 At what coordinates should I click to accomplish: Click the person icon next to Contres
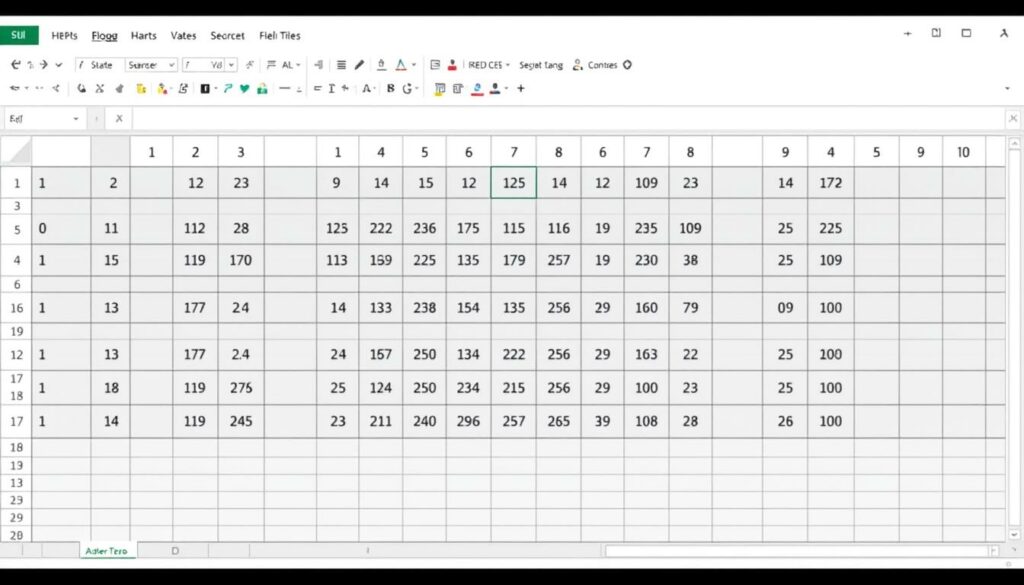click(x=577, y=65)
